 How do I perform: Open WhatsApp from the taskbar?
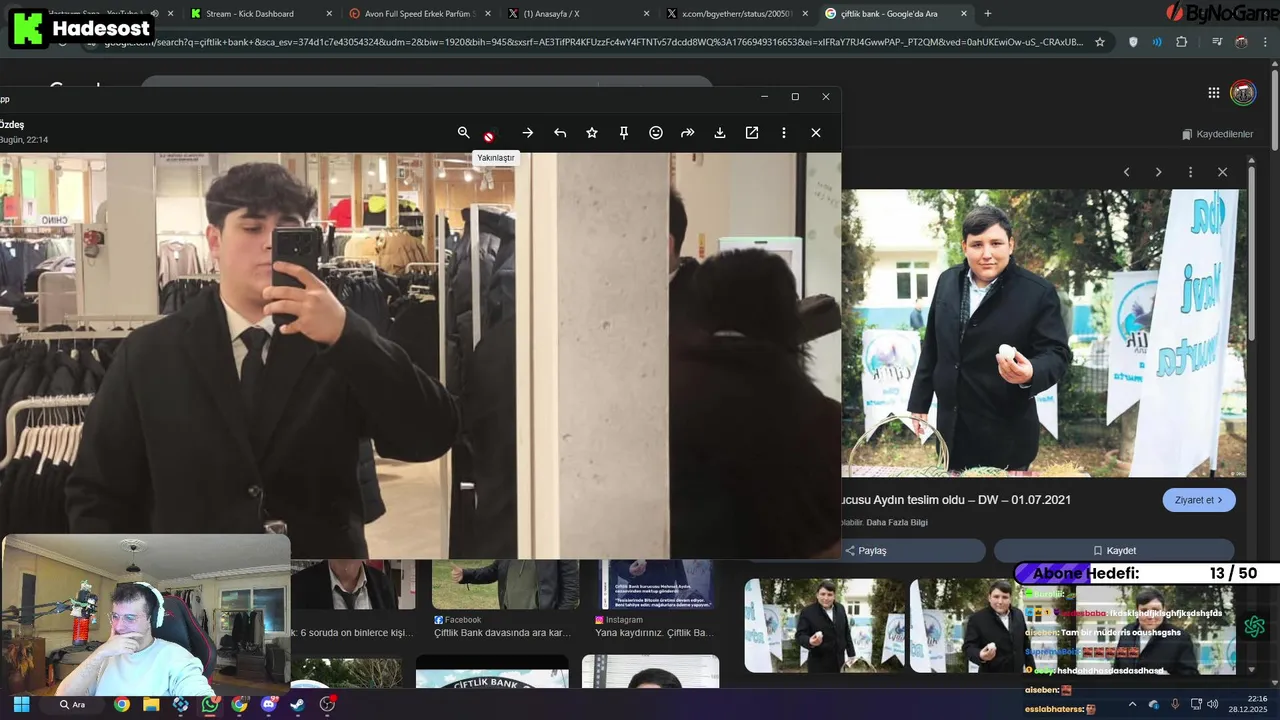coord(210,704)
